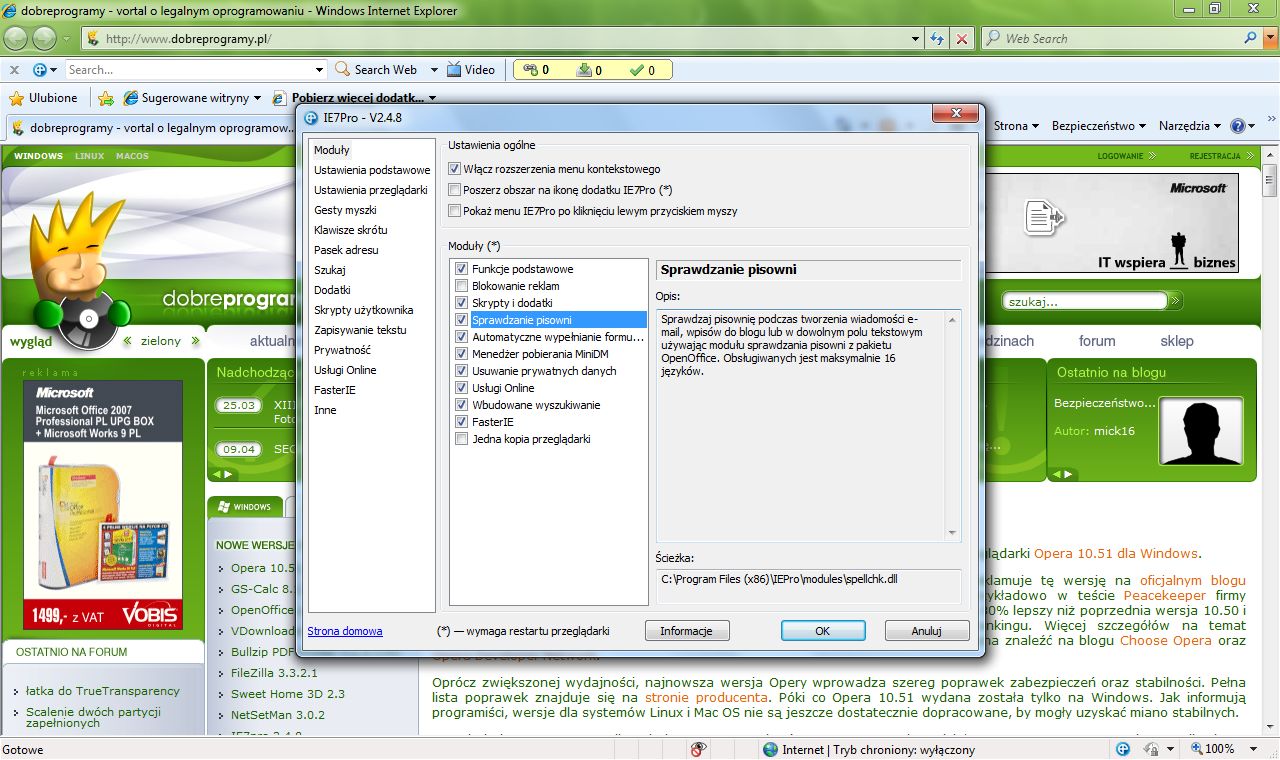Screen dimensions: 1280x760
Task: Click the IE7Pro logo icon in search toolbar
Action: [40, 70]
